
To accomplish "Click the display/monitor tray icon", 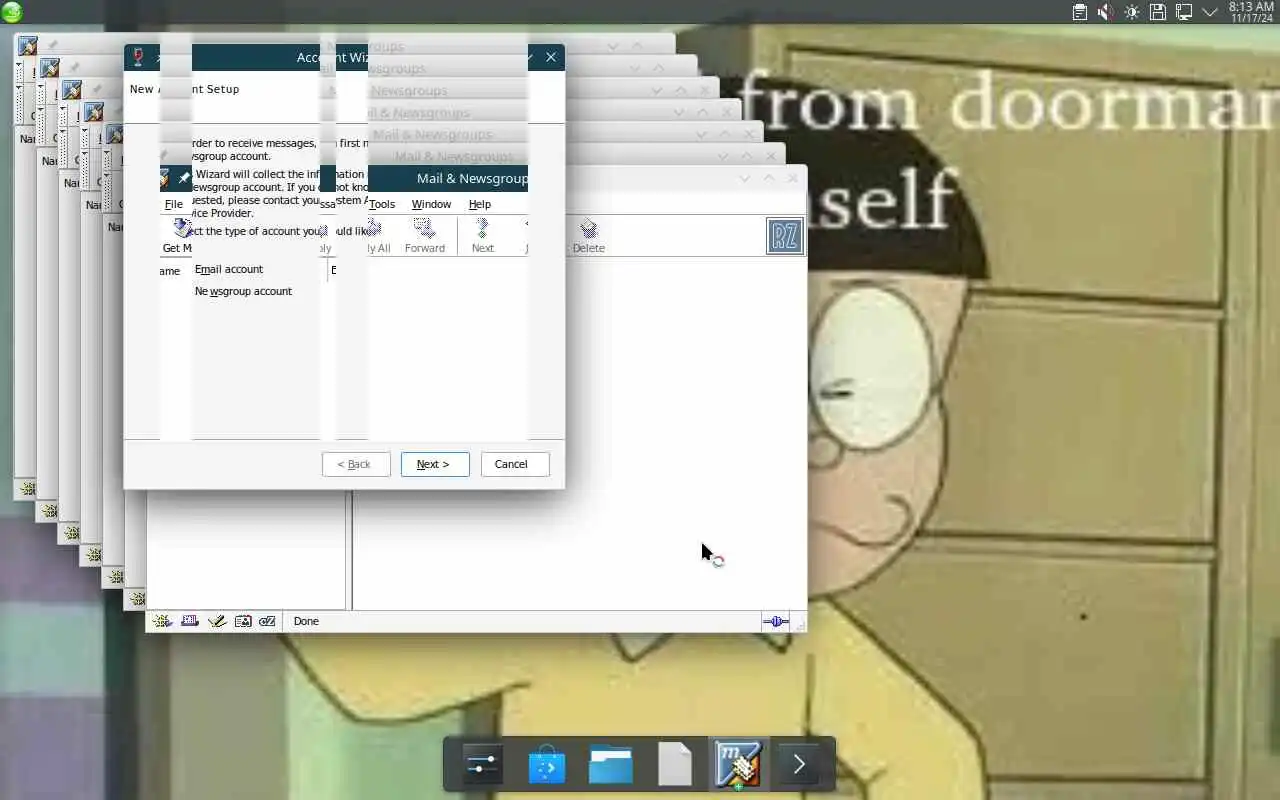I will [x=1184, y=12].
